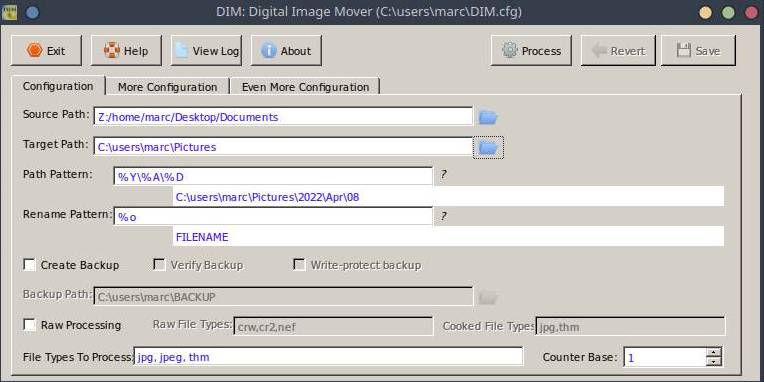Toggle the Verify Backup checkbox

[x=159, y=265]
